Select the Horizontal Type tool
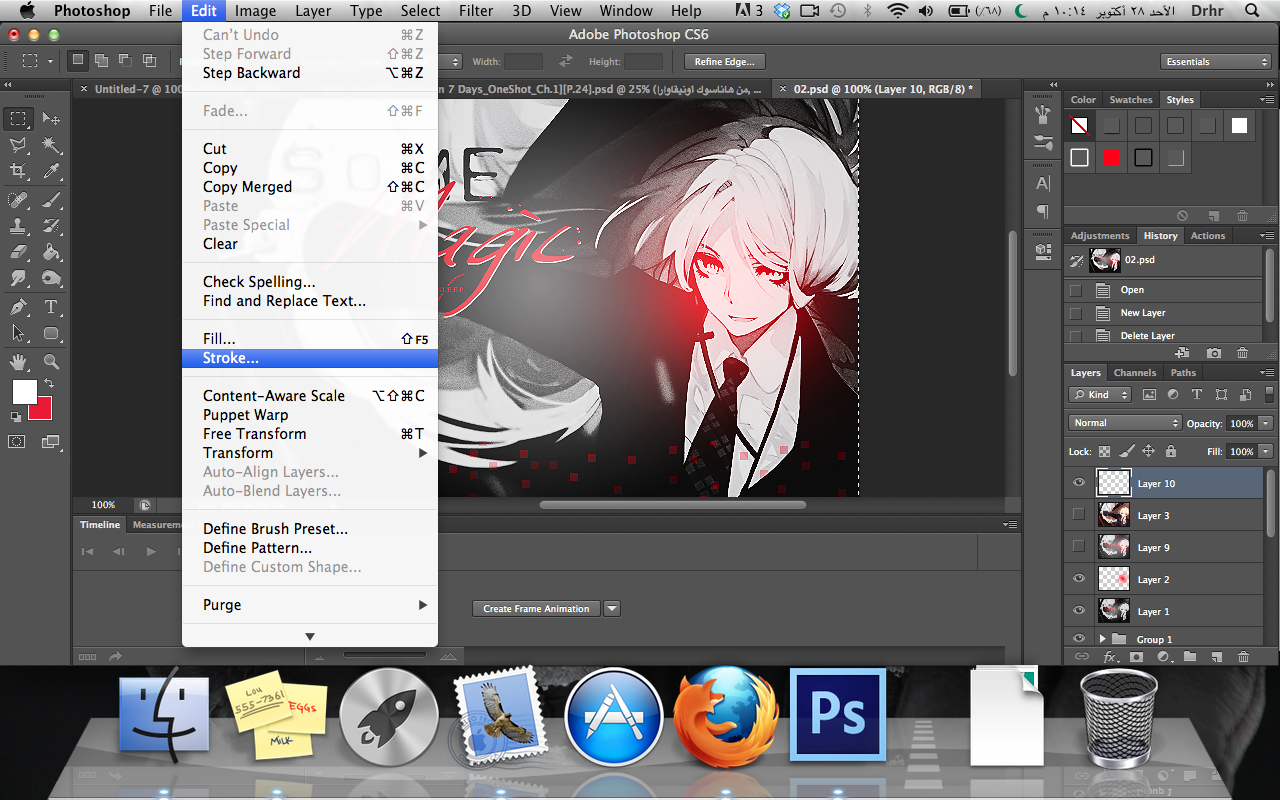Image resolution: width=1280 pixels, height=800 pixels. (x=52, y=306)
